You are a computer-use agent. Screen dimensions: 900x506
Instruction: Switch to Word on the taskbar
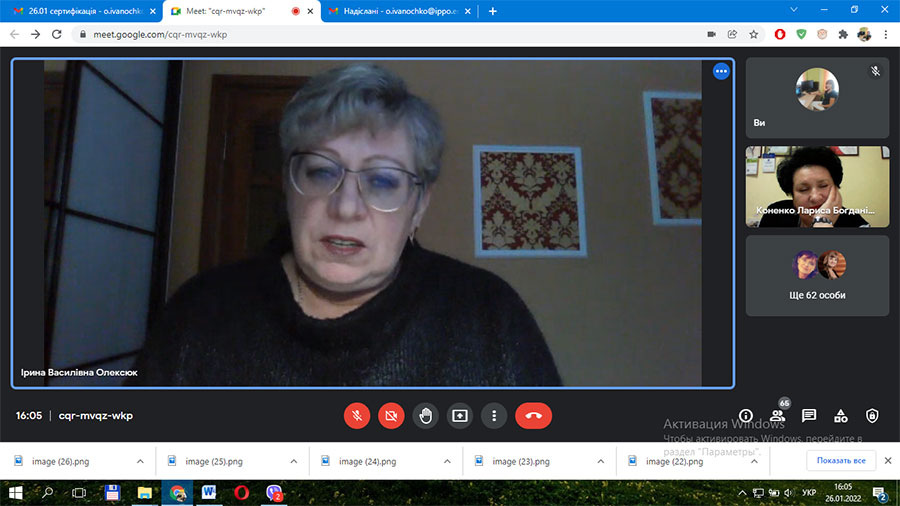[x=209, y=493]
